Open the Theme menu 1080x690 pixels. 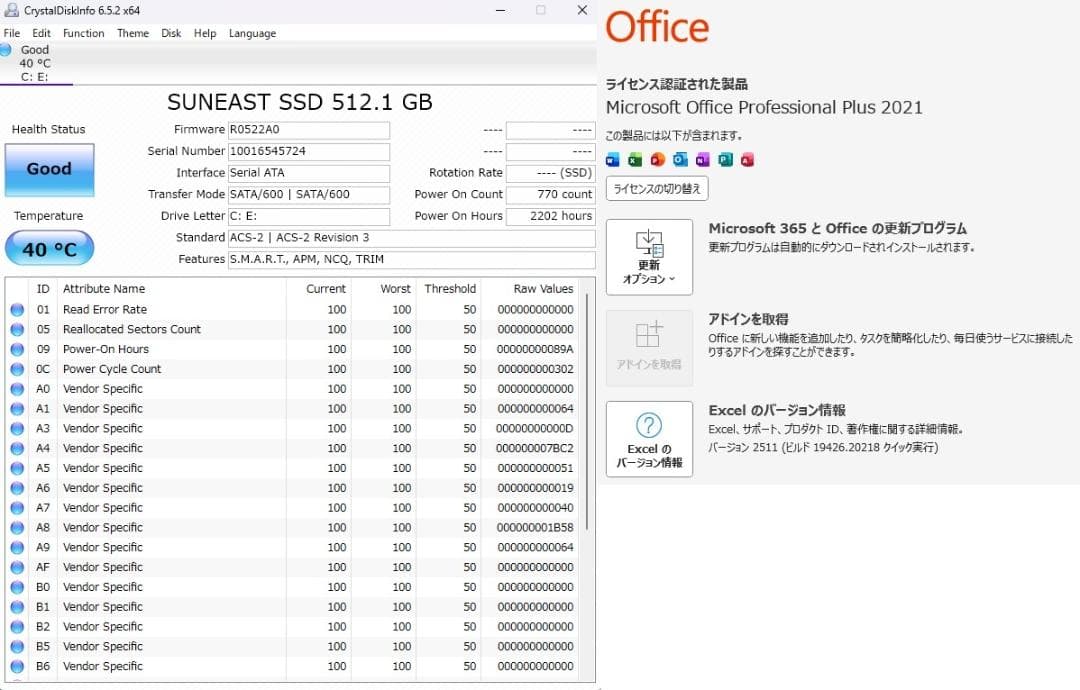(132, 33)
